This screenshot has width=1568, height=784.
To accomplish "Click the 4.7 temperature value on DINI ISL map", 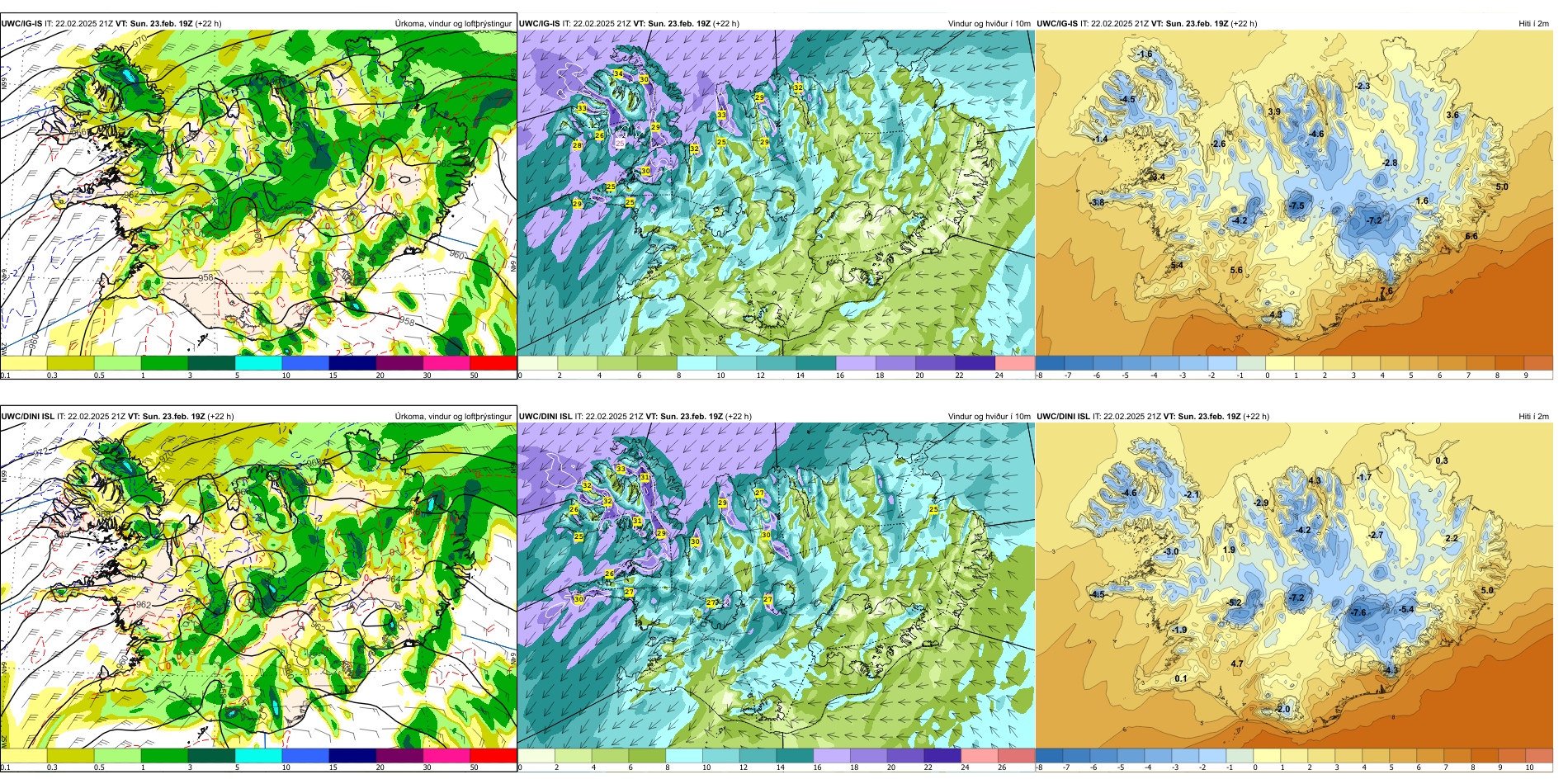I will [1236, 664].
